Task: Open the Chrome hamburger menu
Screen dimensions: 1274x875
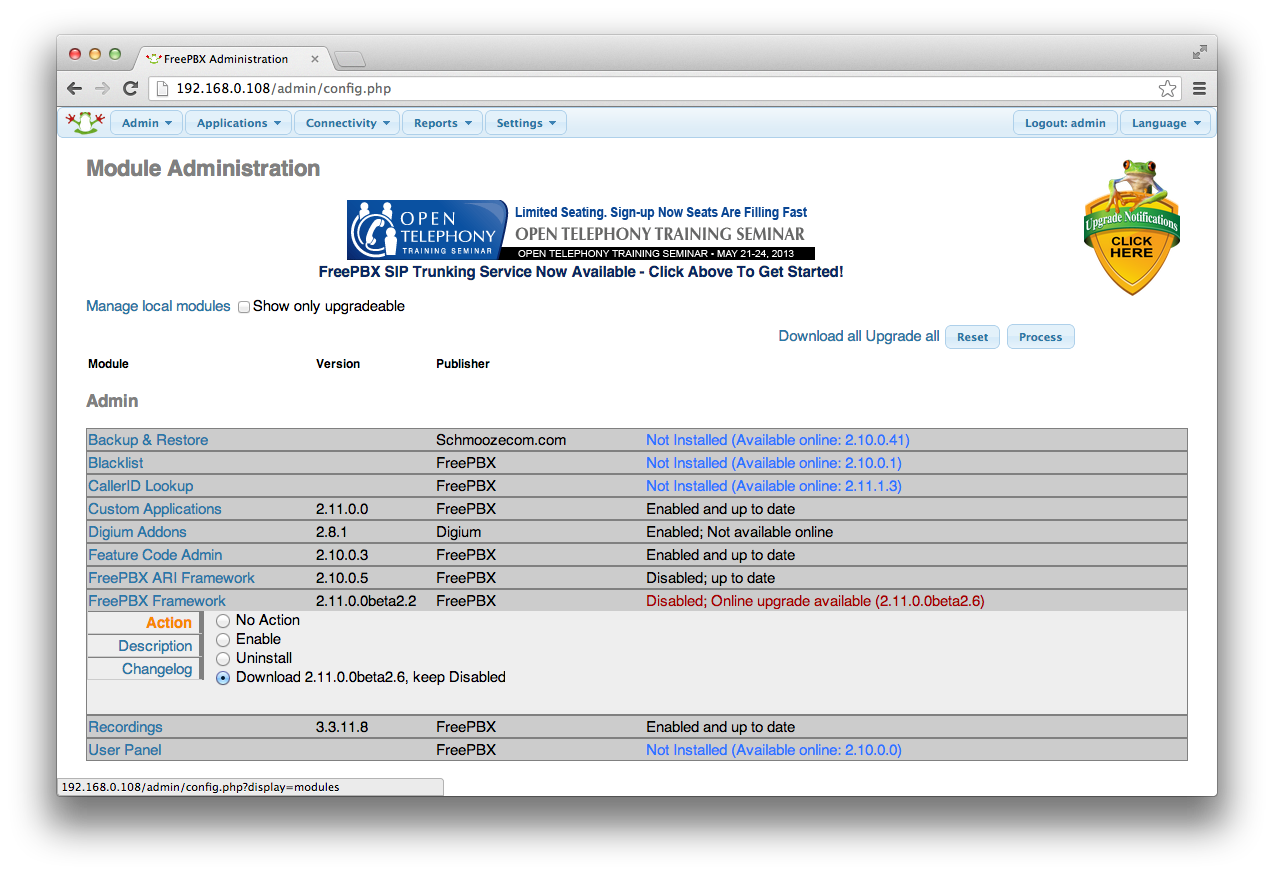Action: click(x=1199, y=88)
